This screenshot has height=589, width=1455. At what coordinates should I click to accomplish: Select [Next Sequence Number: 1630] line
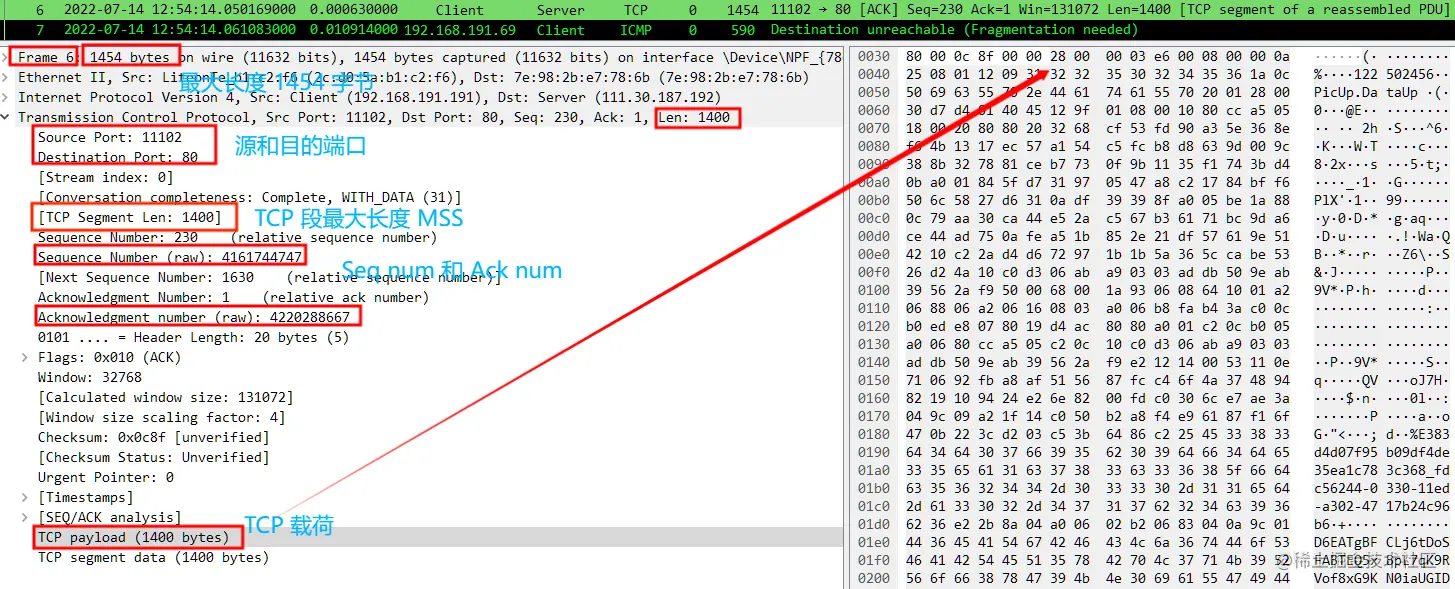click(269, 277)
